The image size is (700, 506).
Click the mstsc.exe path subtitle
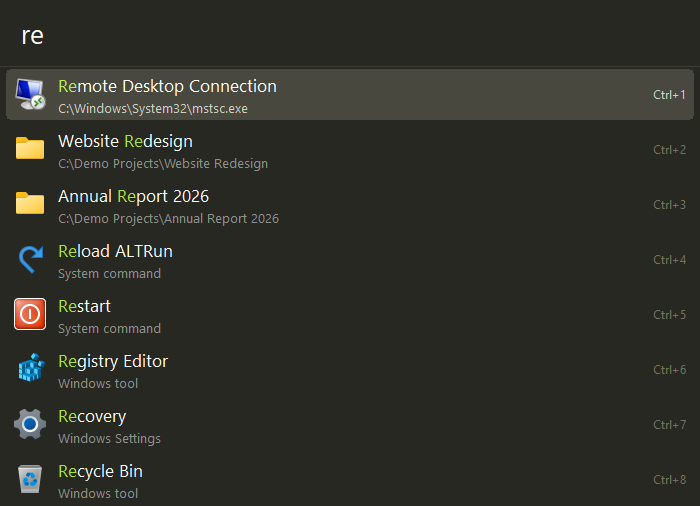(x=153, y=109)
